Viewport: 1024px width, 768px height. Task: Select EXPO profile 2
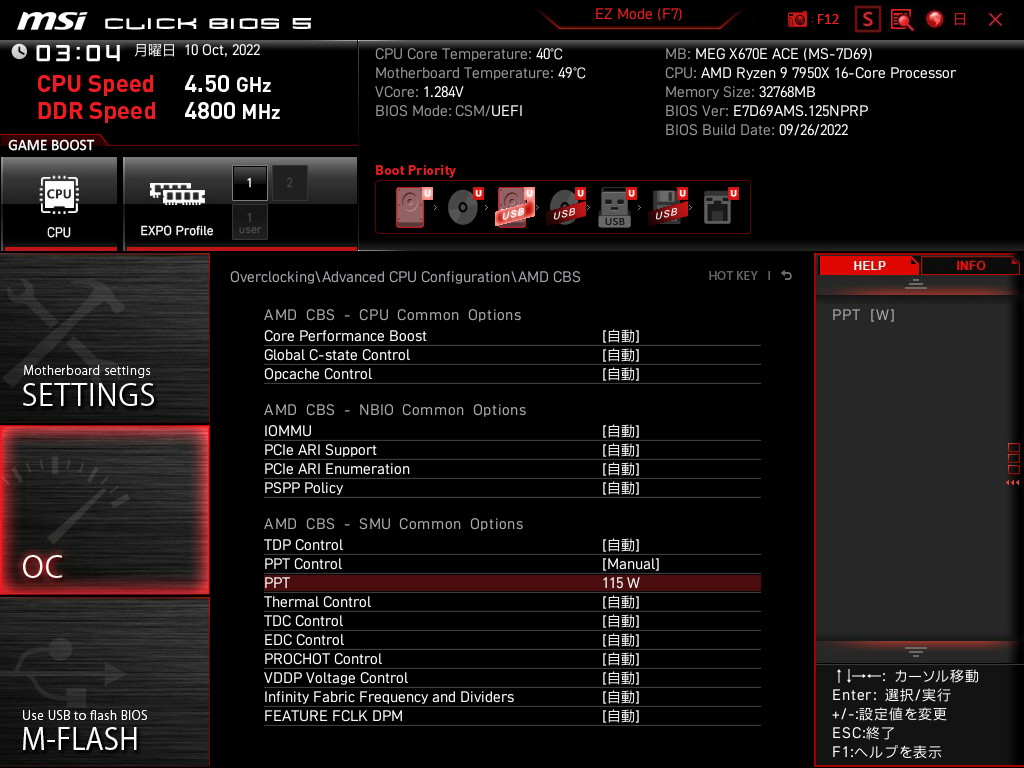pos(289,183)
